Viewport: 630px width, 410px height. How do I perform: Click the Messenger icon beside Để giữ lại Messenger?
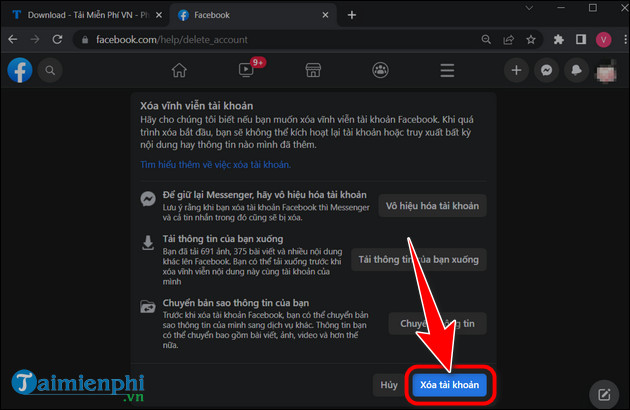[x=148, y=199]
